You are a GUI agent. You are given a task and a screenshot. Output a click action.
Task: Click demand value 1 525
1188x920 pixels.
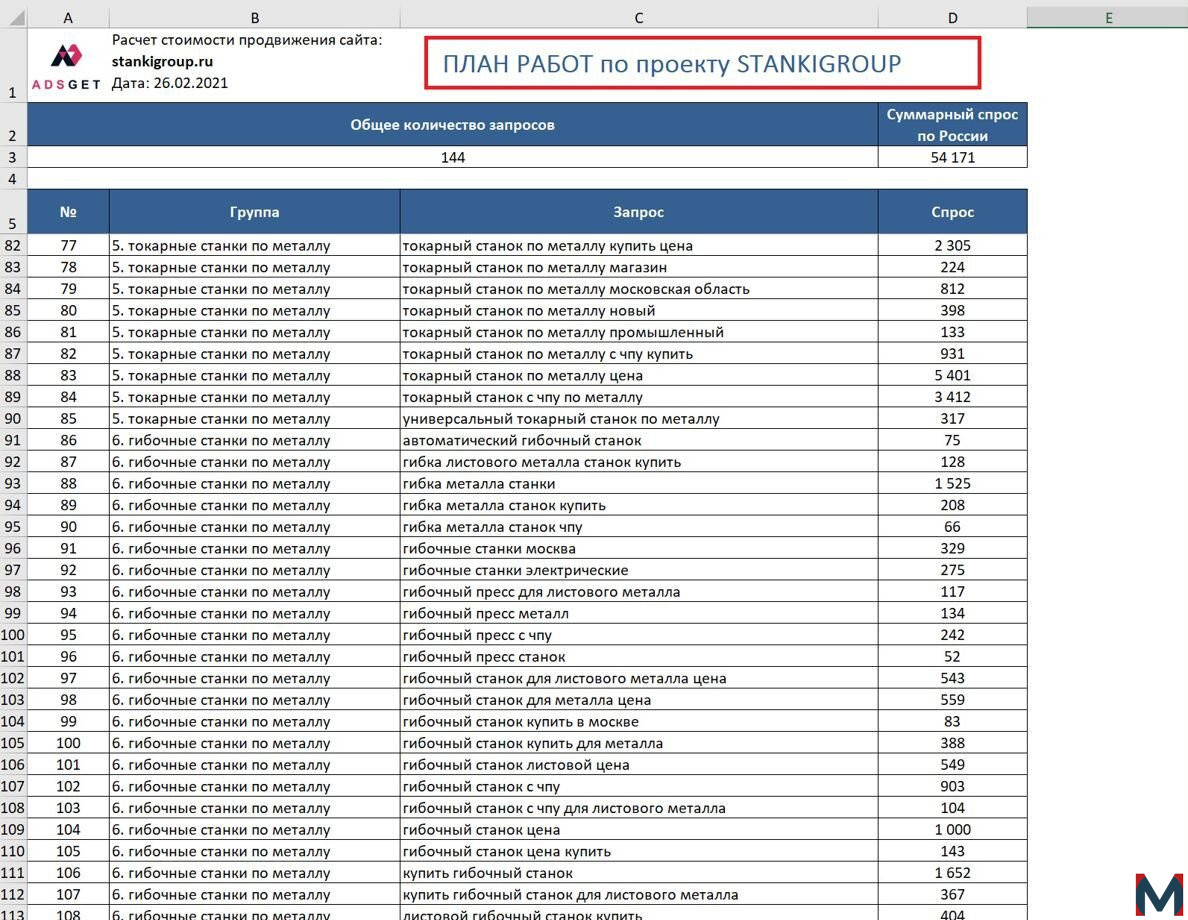coord(952,483)
